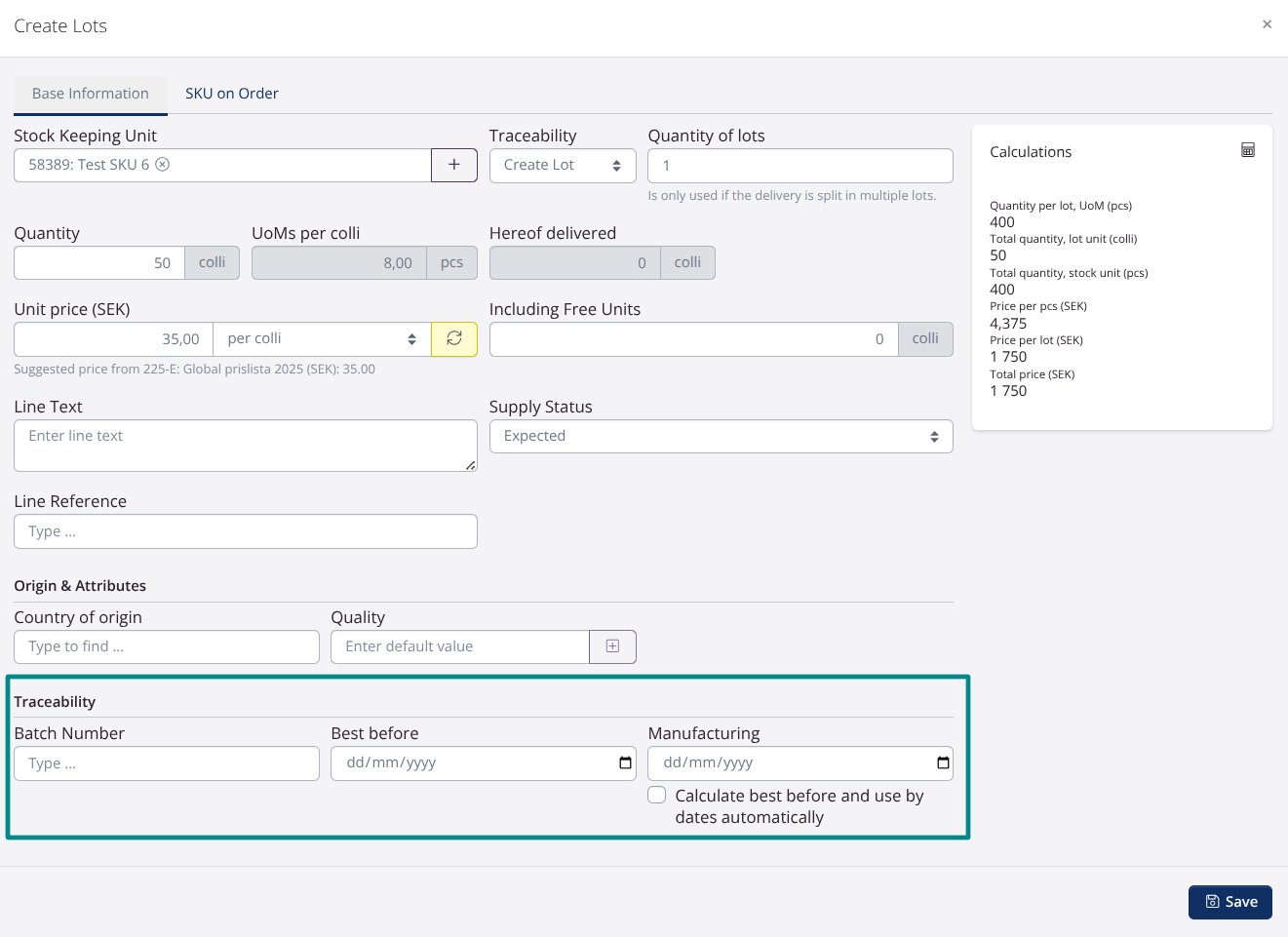The height and width of the screenshot is (937, 1288).
Task: Add a new SKU using the plus button
Action: click(453, 165)
